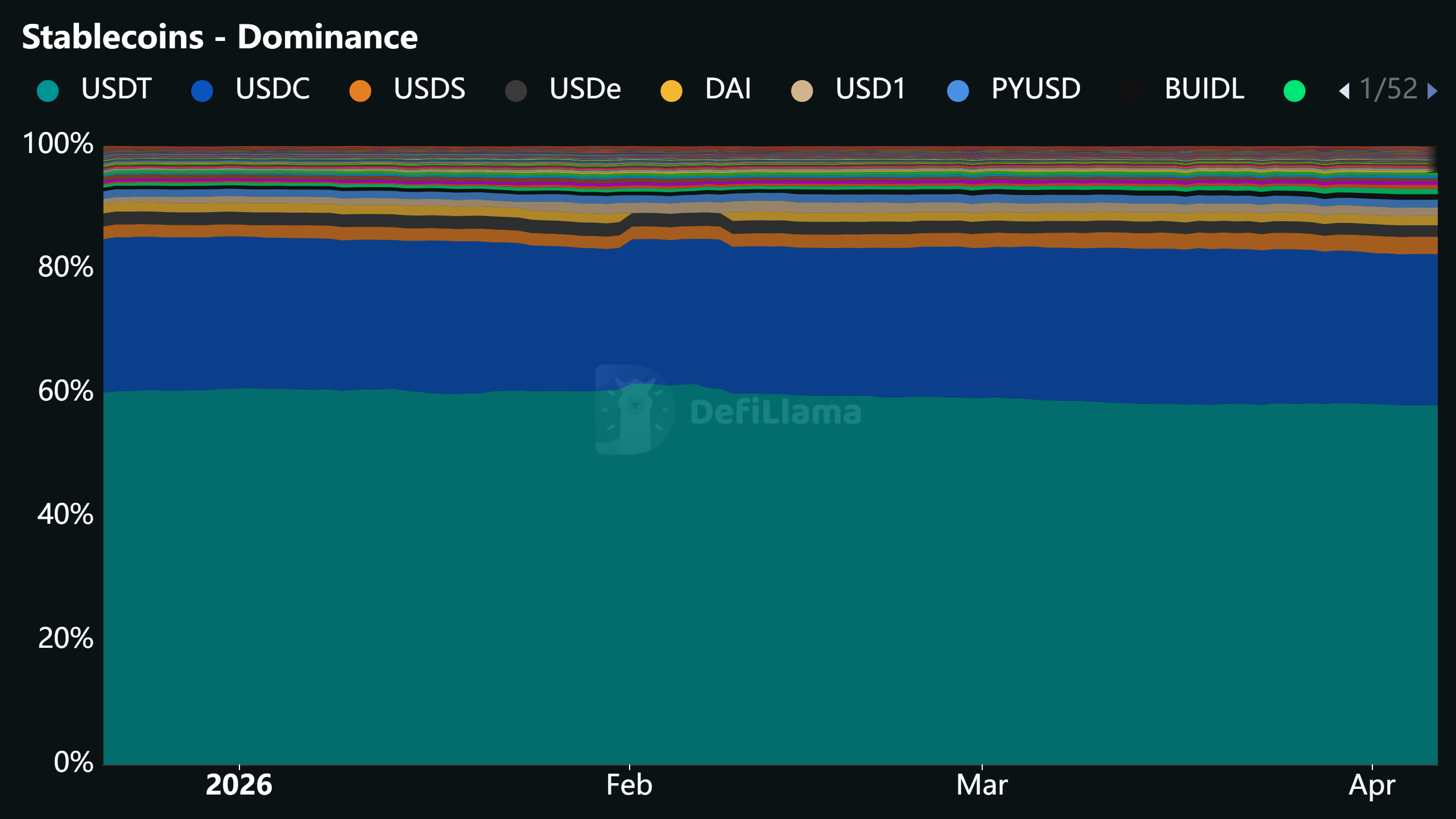Hide USDS using its orange legend dot
The image size is (1456, 819).
pyautogui.click(x=360, y=90)
